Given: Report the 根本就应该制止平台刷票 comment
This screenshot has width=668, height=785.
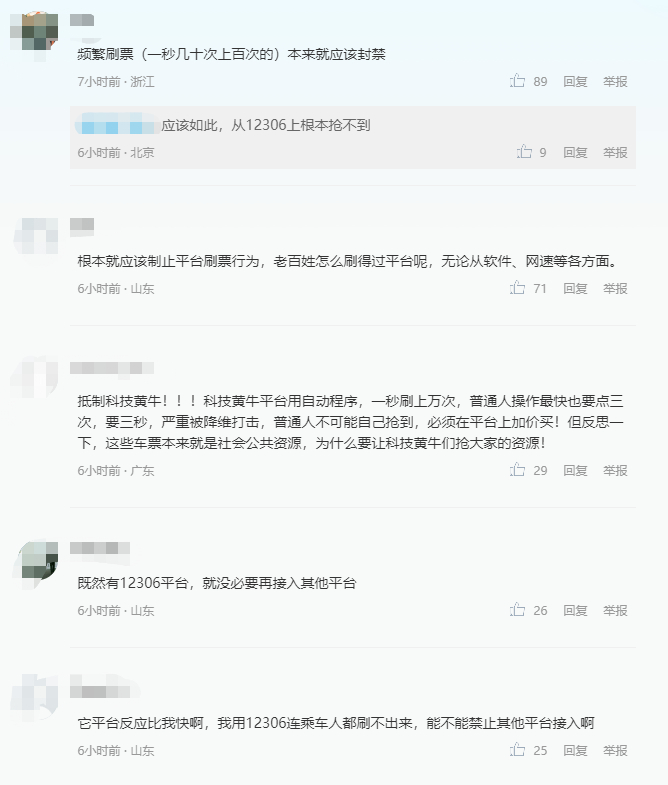Looking at the screenshot, I should pyautogui.click(x=615, y=289).
